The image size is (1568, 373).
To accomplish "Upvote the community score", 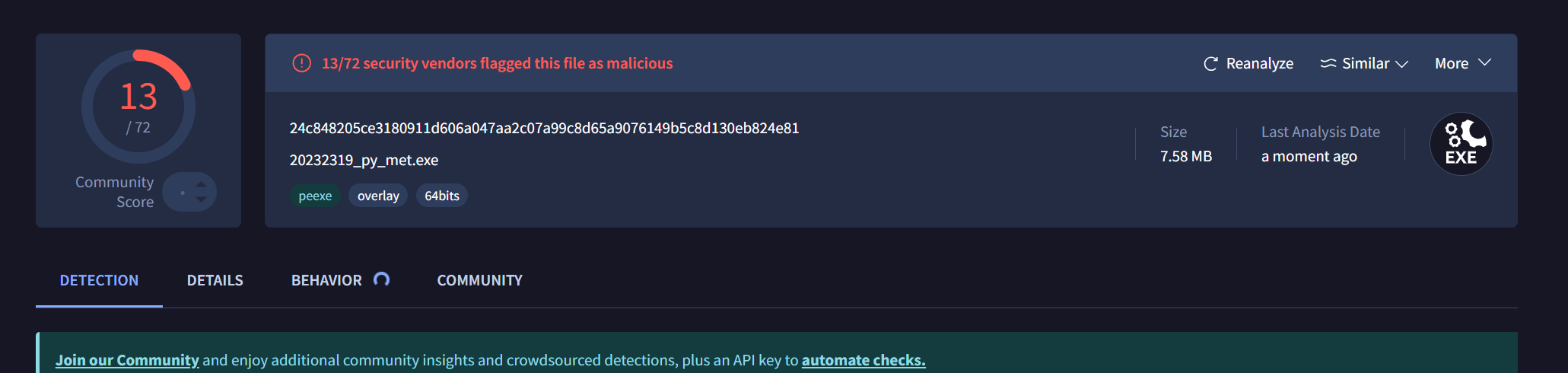I will (x=201, y=183).
